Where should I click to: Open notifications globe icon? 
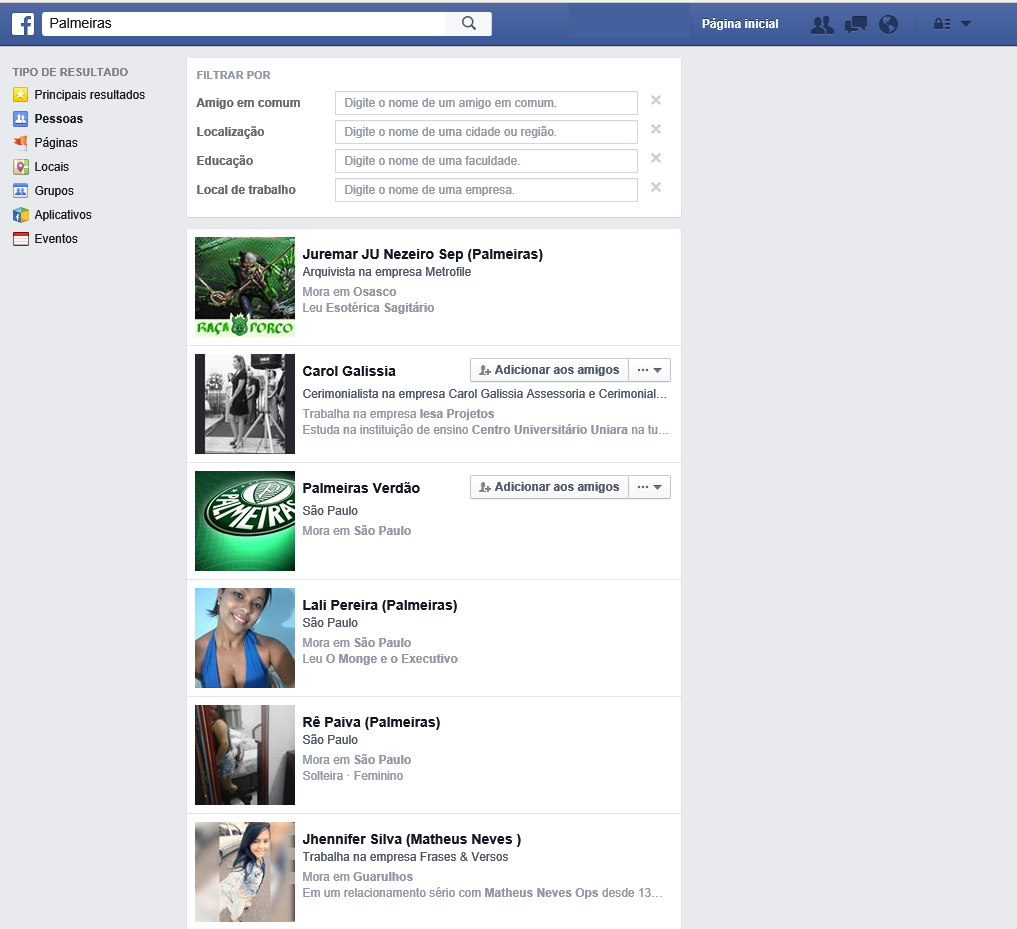coord(889,25)
